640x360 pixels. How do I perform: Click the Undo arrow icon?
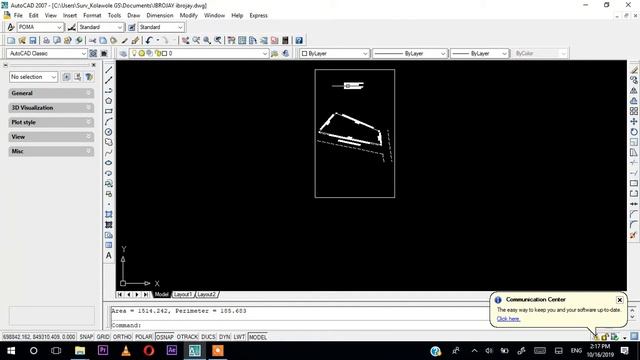pos(149,40)
